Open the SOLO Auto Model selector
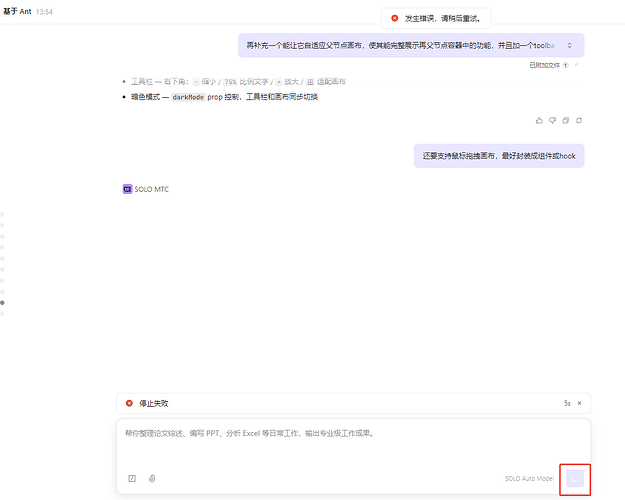The width and height of the screenshot is (625, 500). click(529, 478)
